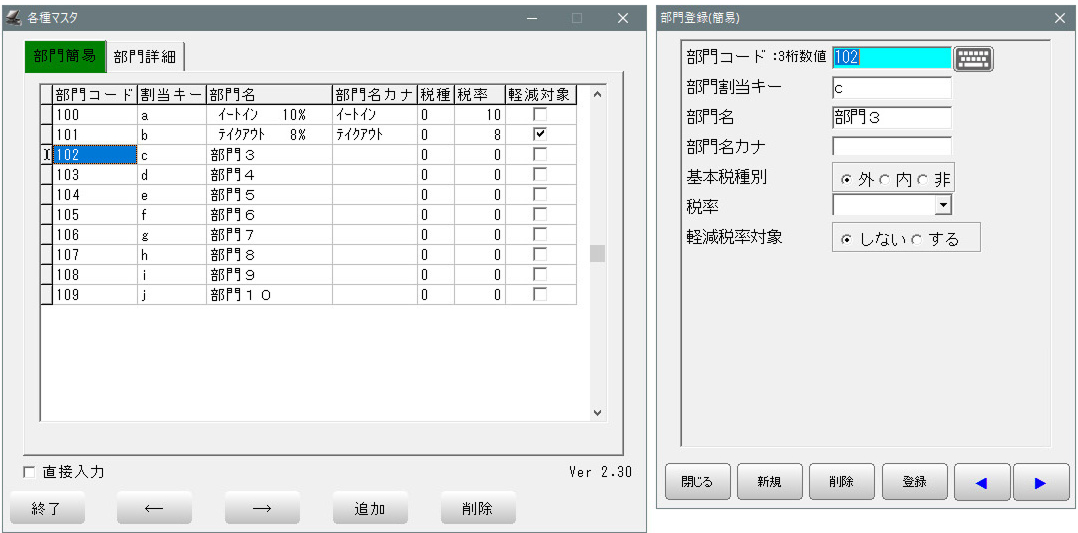Enable the 直接入力 checkbox
This screenshot has height=533, width=1078.
pyautogui.click(x=29, y=472)
